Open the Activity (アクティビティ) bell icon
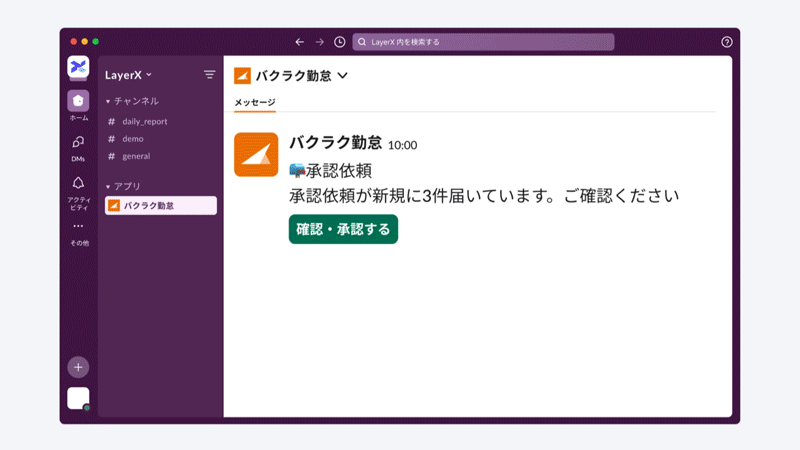The image size is (800, 450). click(78, 183)
